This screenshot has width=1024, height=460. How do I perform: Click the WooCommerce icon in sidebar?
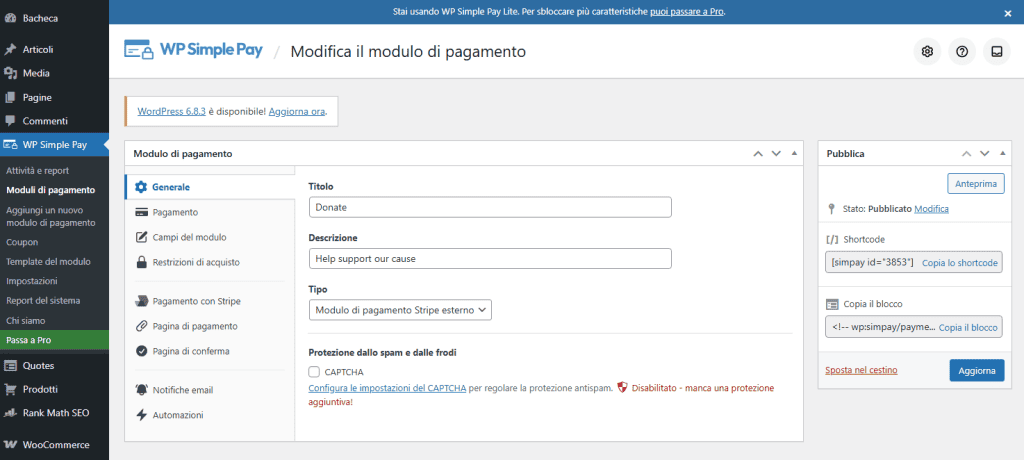[10, 445]
